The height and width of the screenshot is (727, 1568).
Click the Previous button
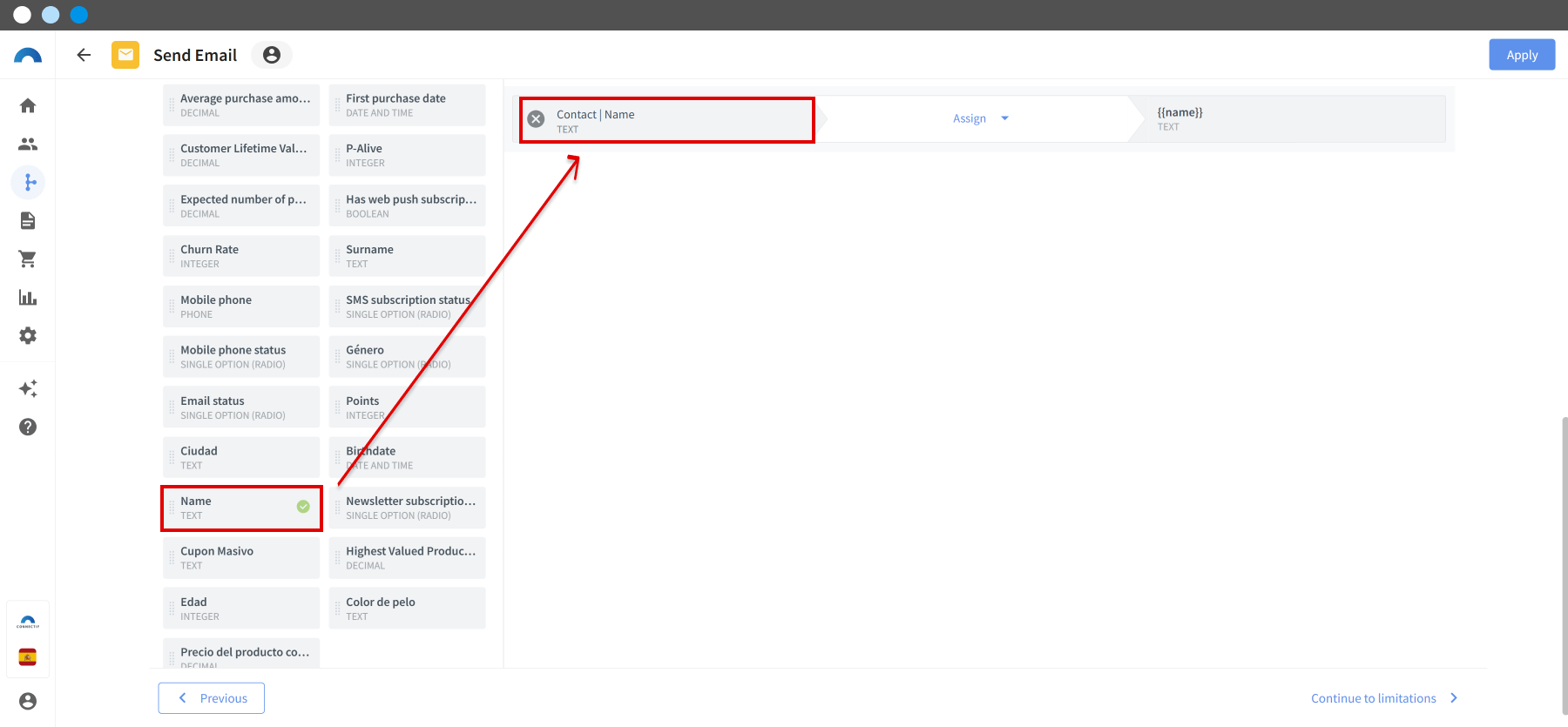212,698
